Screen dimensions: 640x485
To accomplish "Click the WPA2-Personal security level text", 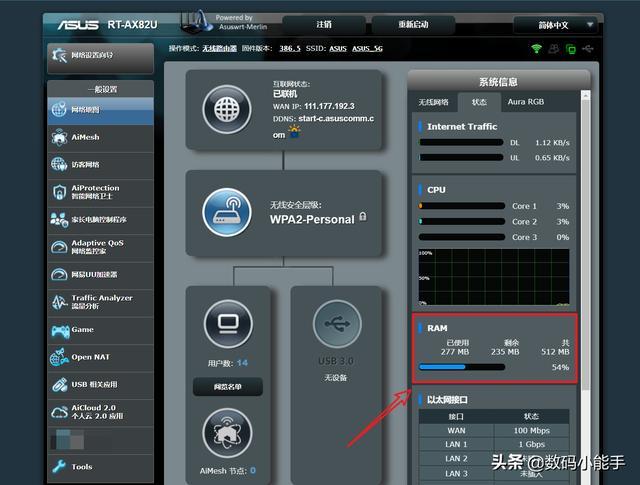I will 312,220.
